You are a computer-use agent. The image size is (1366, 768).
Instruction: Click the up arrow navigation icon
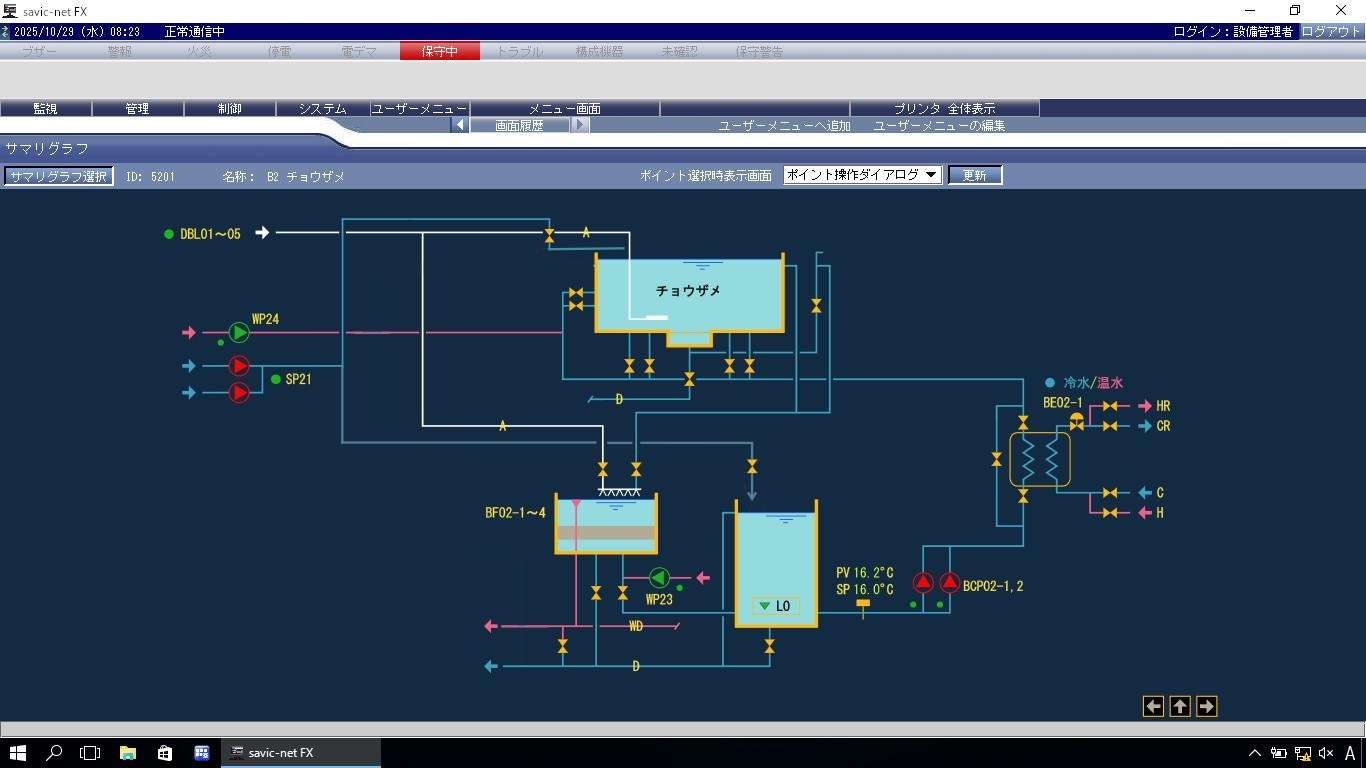pyautogui.click(x=1180, y=707)
